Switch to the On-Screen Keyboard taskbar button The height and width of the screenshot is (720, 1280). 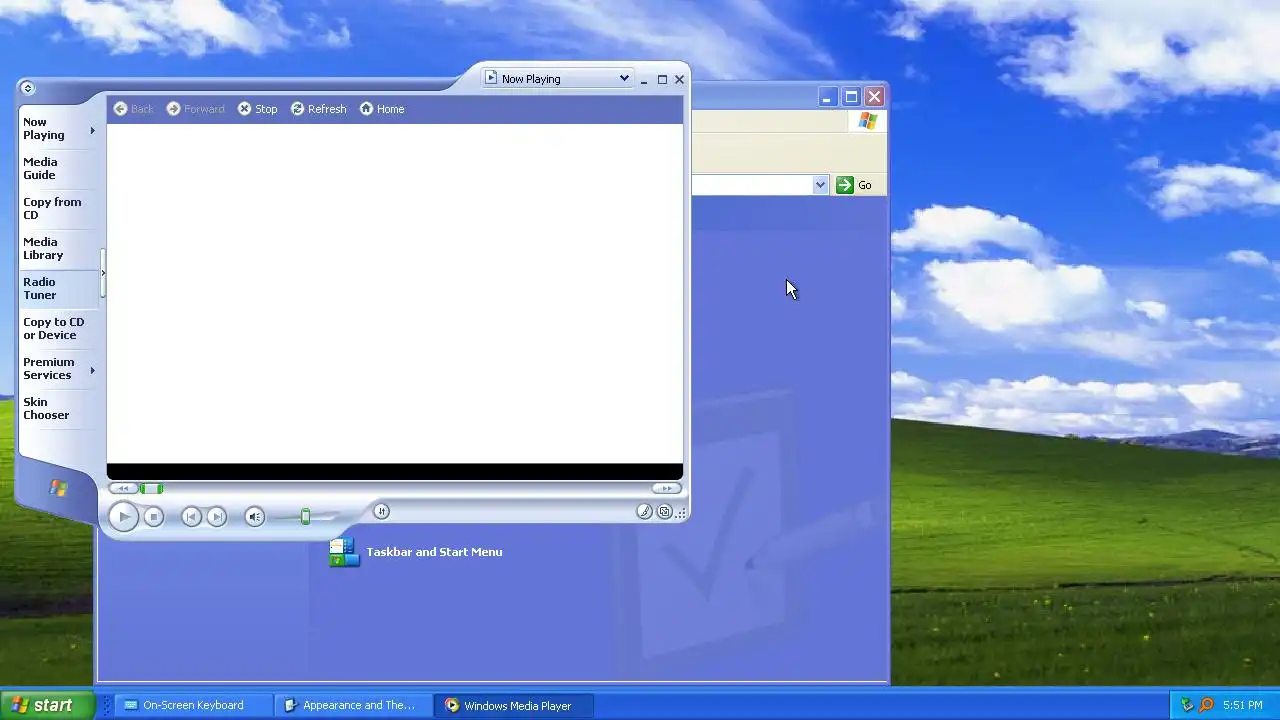click(192, 705)
